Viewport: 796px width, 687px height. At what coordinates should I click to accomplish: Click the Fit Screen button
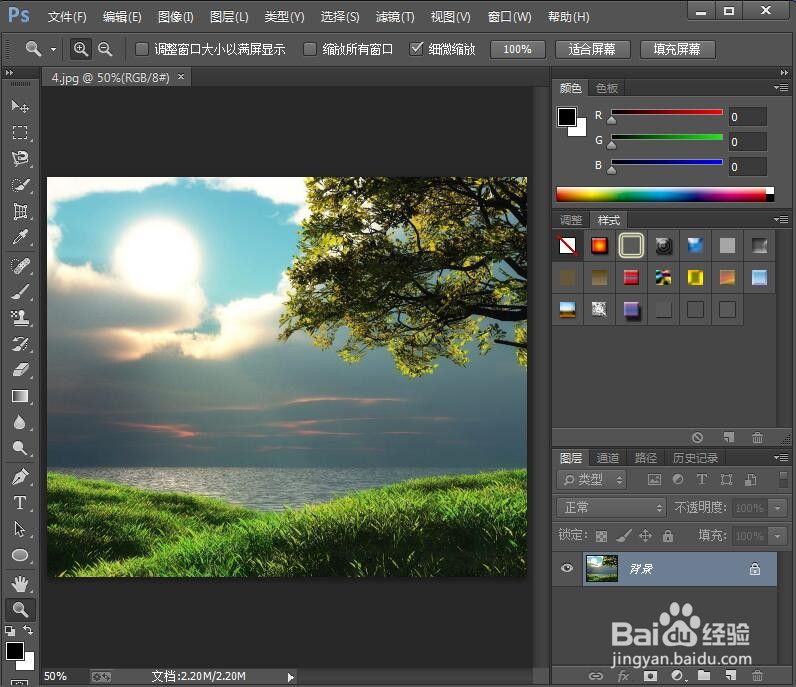pyautogui.click(x=592, y=49)
